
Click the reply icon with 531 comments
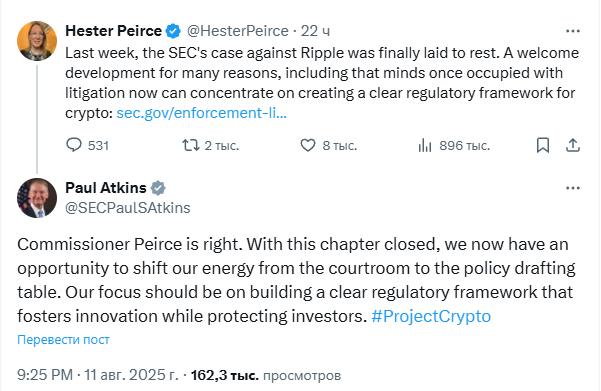(74, 145)
